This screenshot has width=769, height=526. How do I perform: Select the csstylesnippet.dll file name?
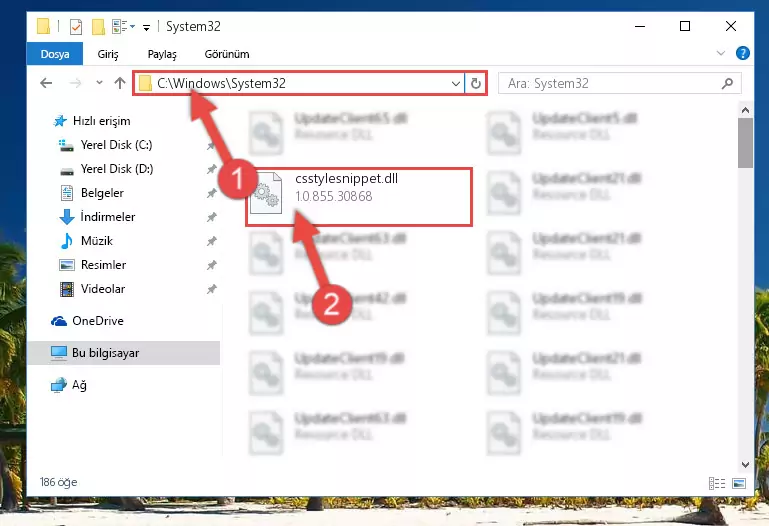click(x=346, y=178)
